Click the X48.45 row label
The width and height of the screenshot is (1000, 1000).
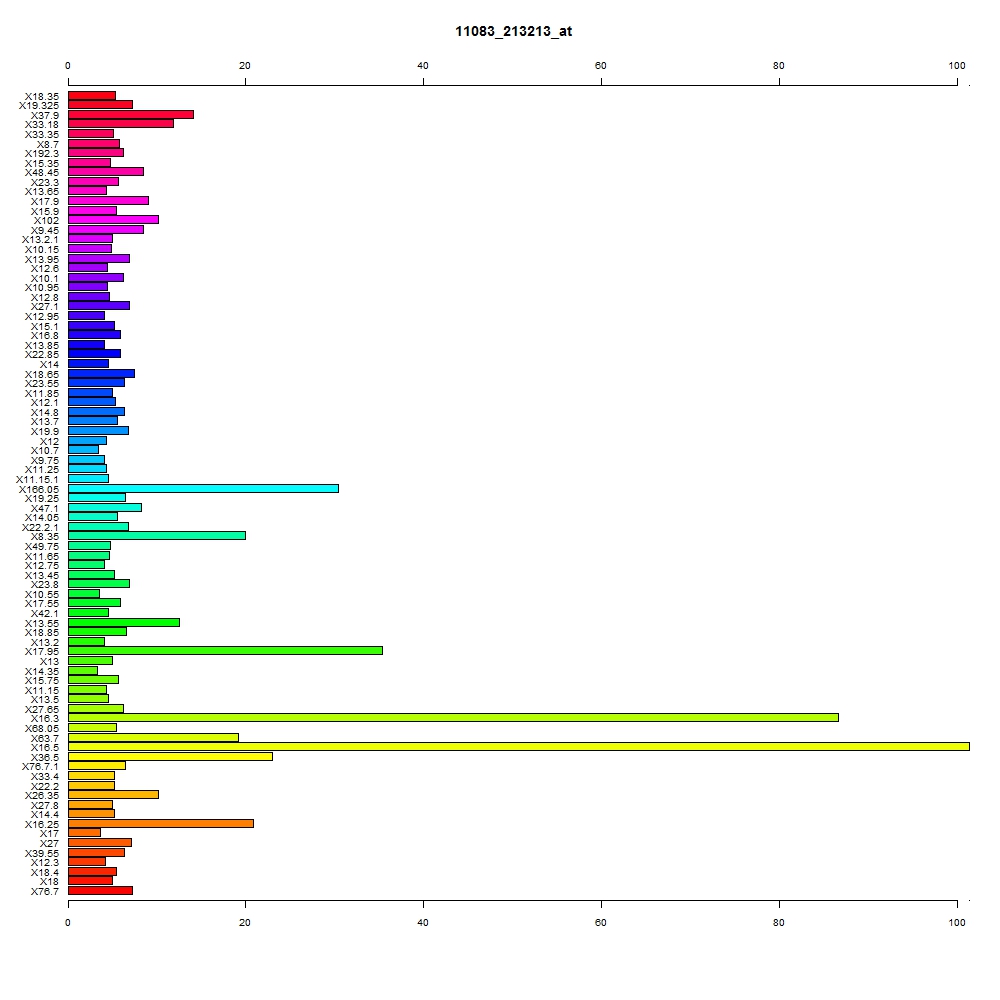42,172
